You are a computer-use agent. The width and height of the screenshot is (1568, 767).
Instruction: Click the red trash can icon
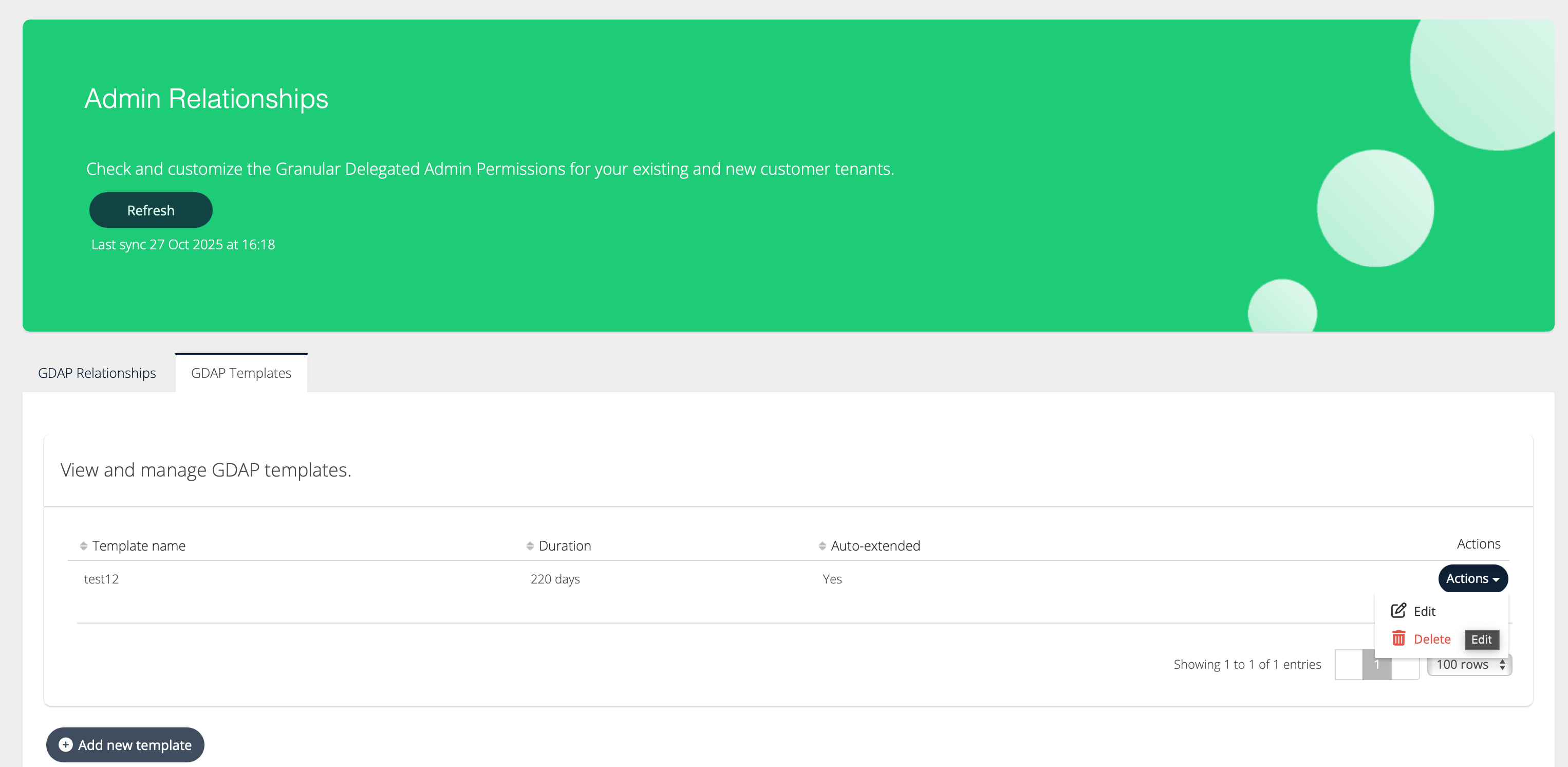pyautogui.click(x=1398, y=638)
